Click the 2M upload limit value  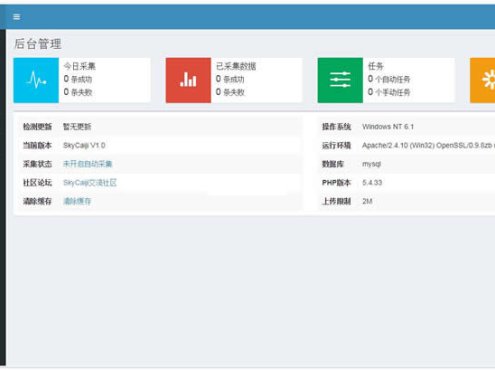coord(367,201)
